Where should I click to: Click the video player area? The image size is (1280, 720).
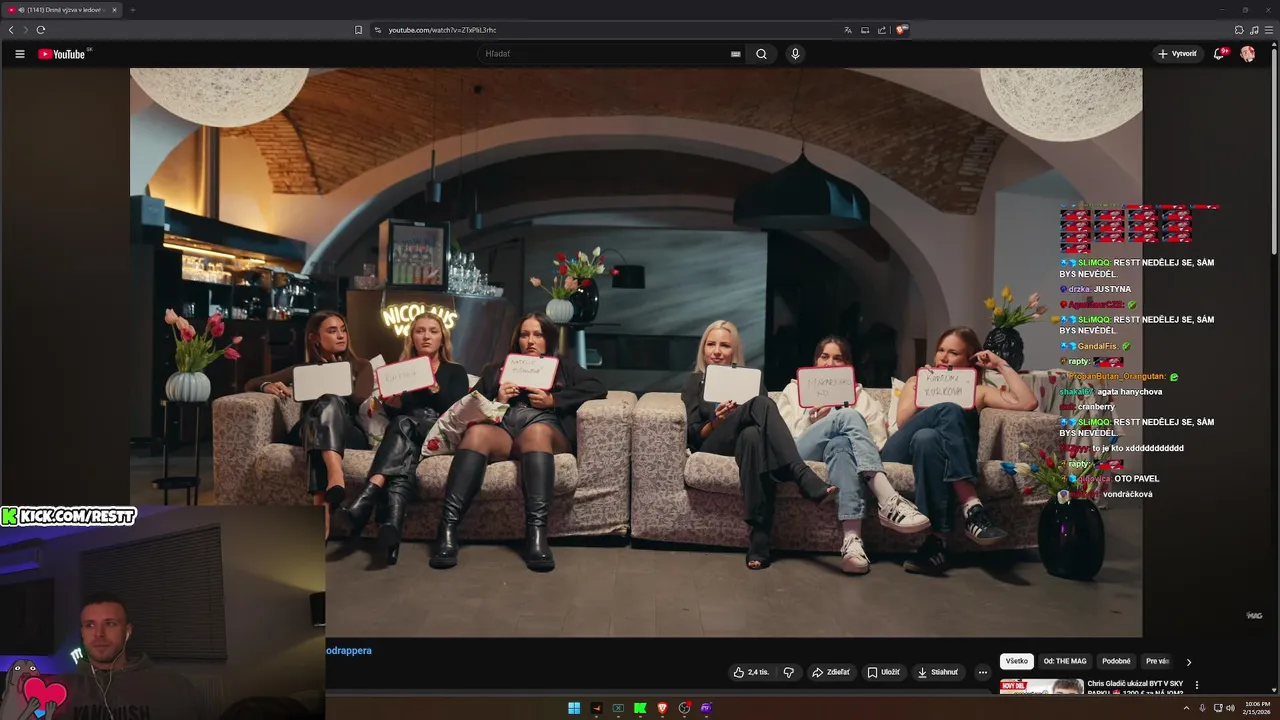(636, 352)
